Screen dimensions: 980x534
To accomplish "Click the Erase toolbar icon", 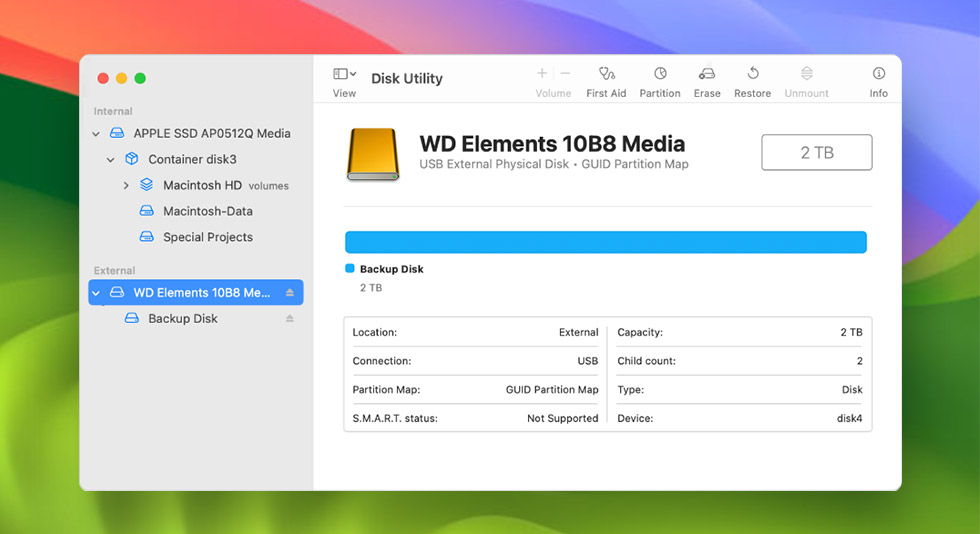I will point(707,74).
